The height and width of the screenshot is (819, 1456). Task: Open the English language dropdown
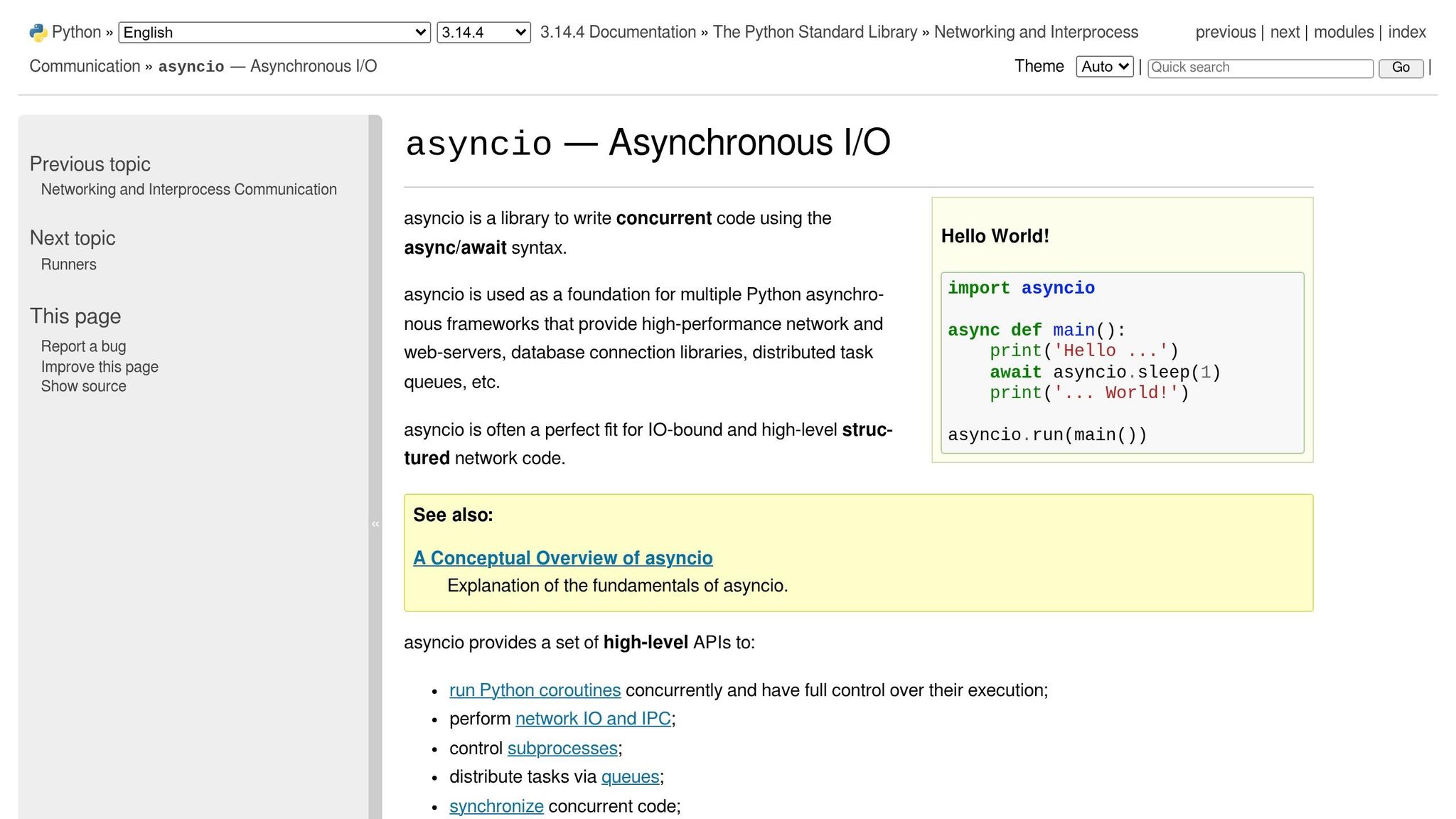[274, 33]
